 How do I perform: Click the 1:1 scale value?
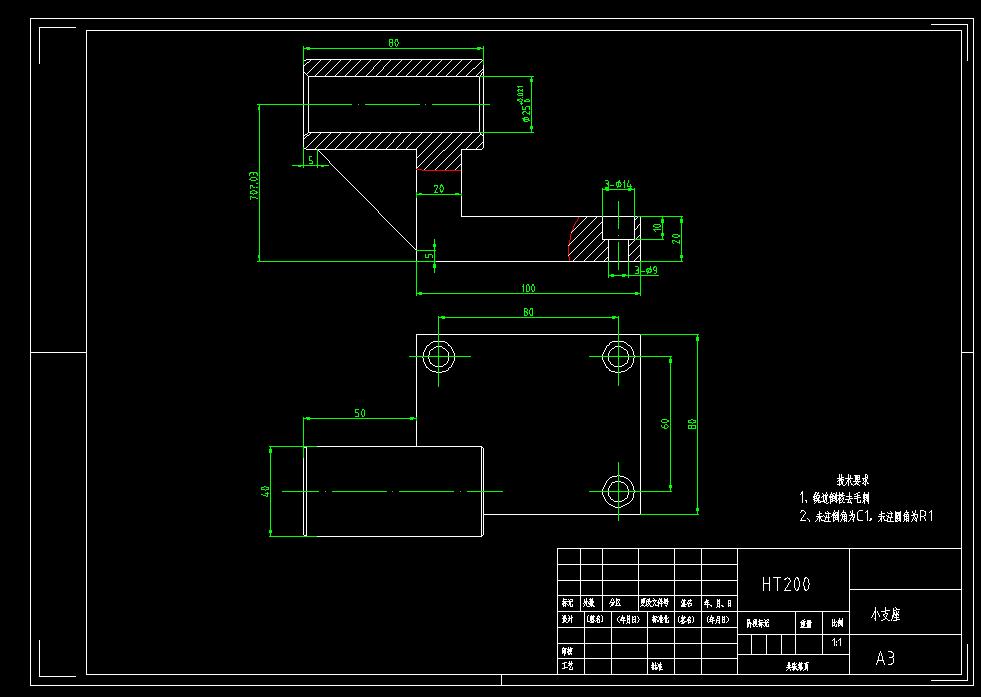pos(836,643)
